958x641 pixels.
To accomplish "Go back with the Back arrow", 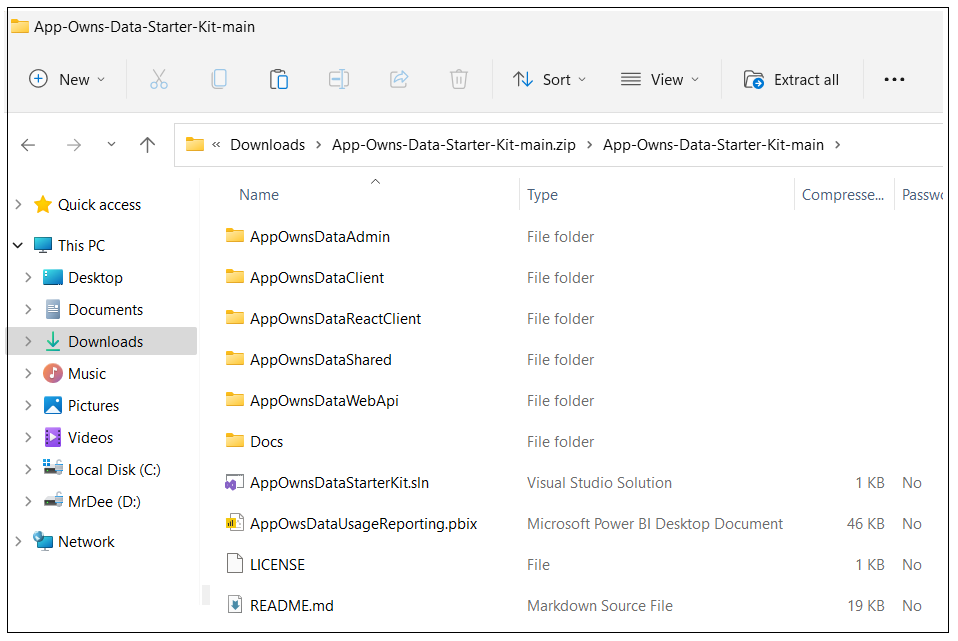I will [28, 145].
